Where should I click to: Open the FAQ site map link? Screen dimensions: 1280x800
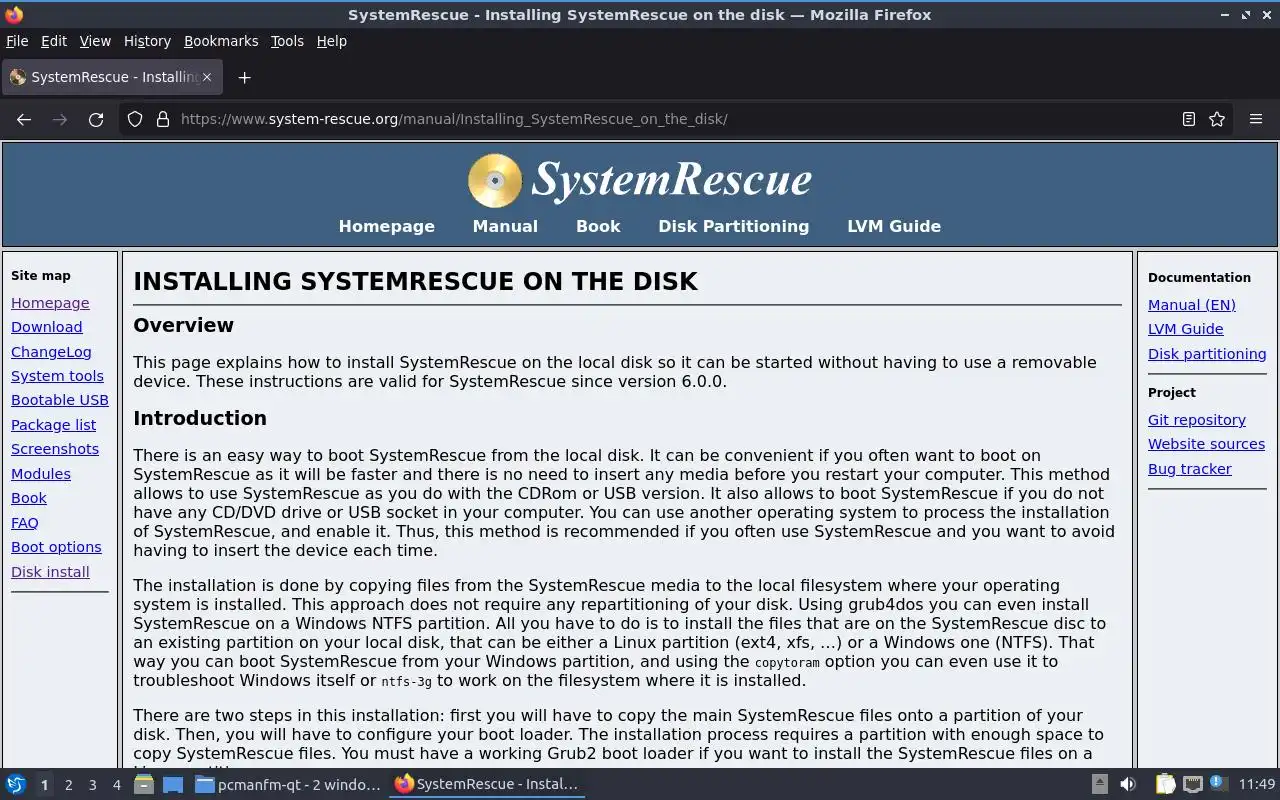coord(25,523)
